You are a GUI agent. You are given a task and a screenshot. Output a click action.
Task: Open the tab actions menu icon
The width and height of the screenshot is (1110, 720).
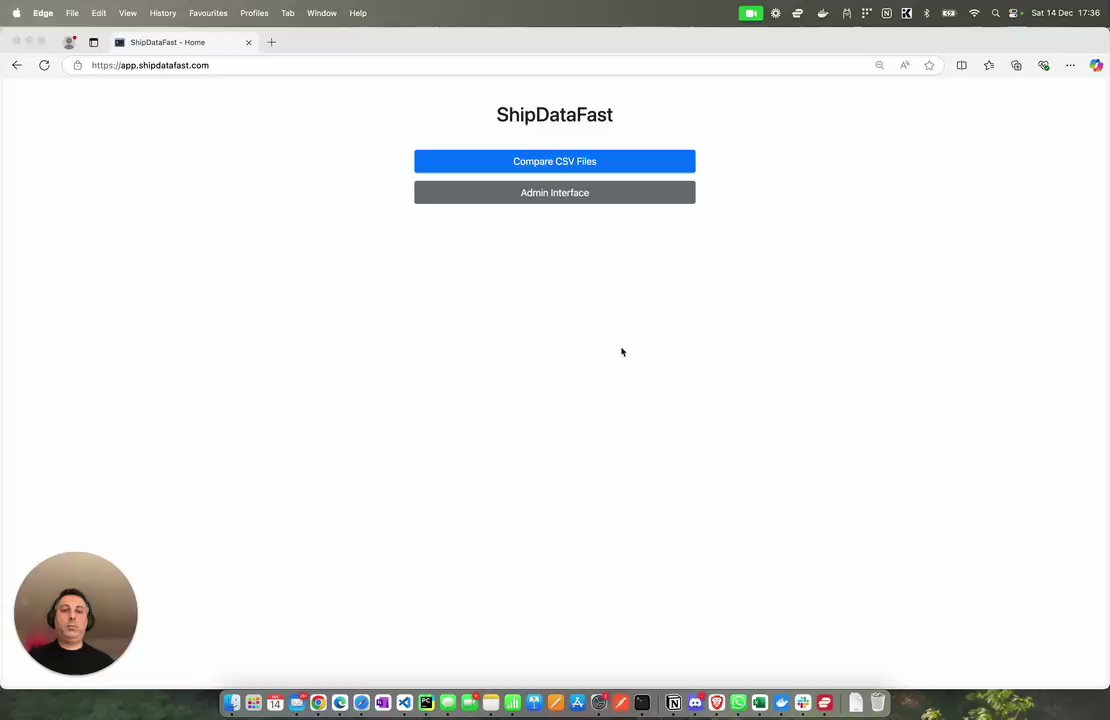(93, 42)
